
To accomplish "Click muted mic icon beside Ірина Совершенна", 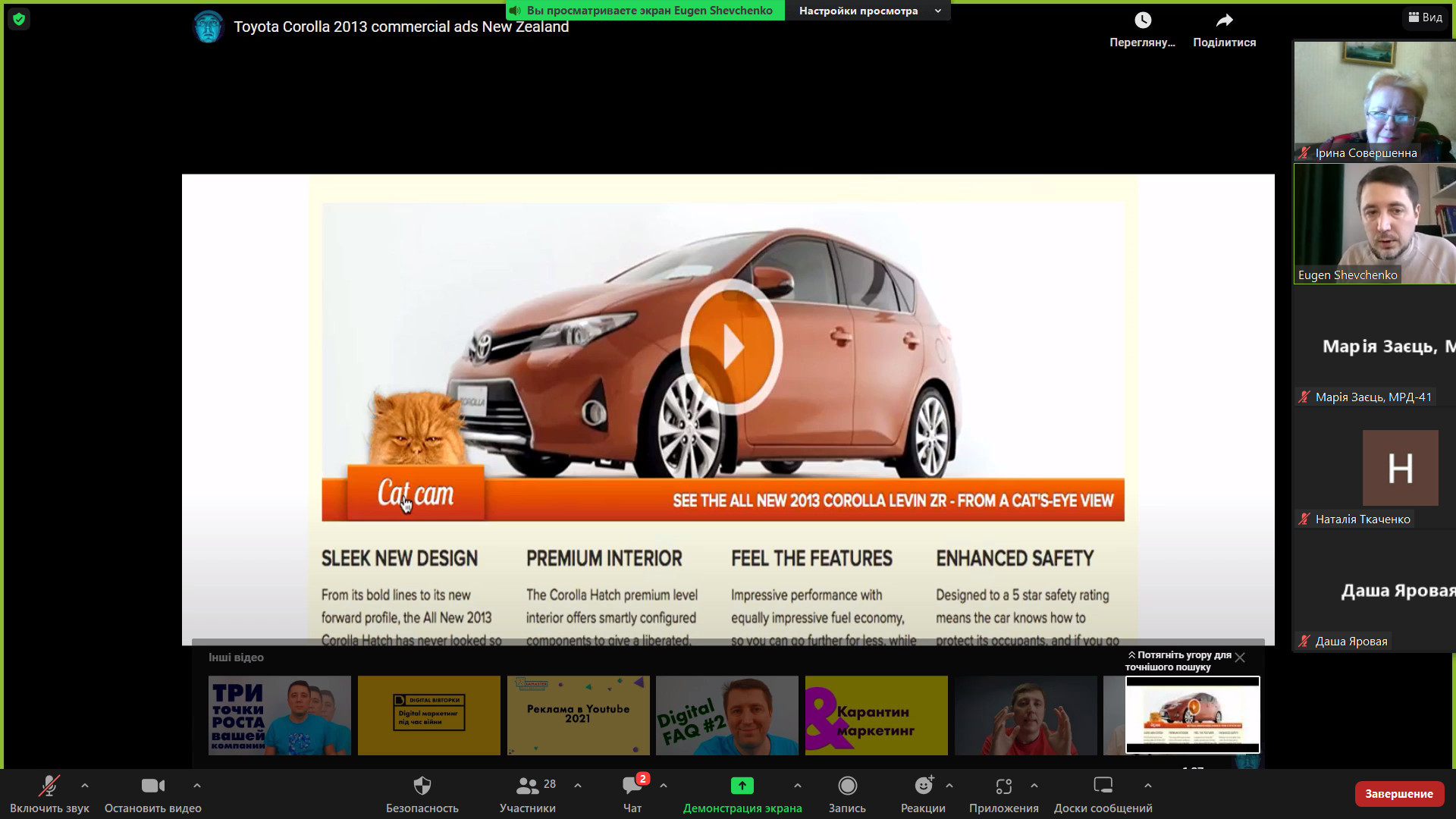I will (1304, 153).
